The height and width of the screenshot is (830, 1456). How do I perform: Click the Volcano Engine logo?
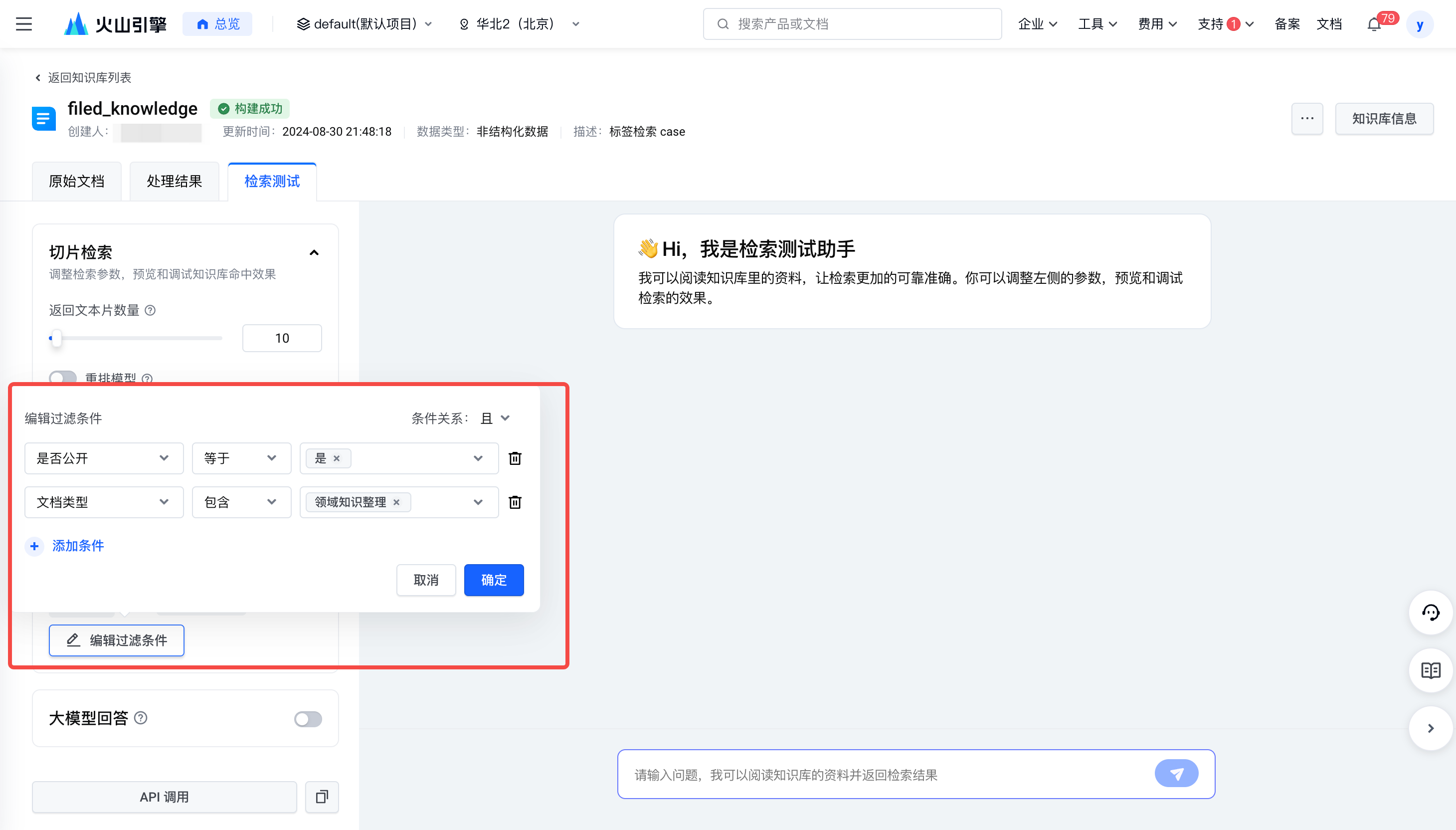pyautogui.click(x=116, y=24)
